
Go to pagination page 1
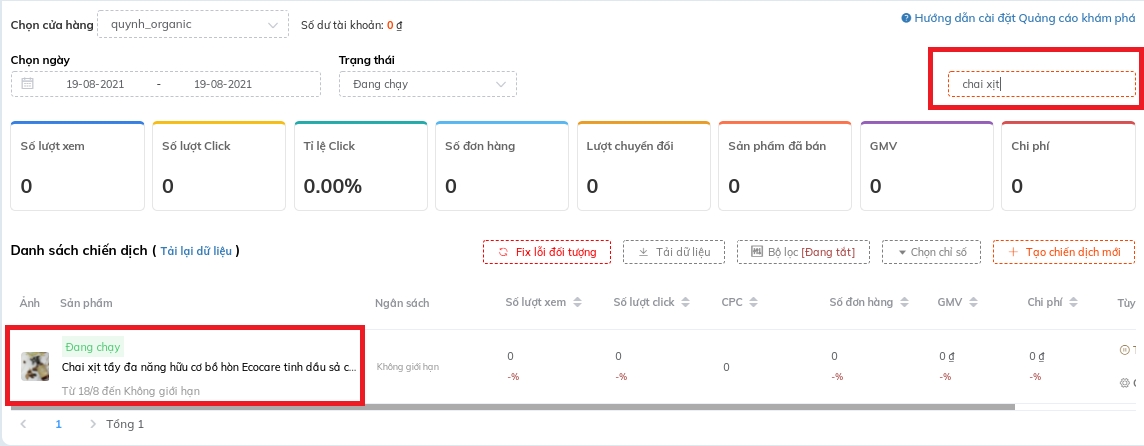pyautogui.click(x=58, y=424)
